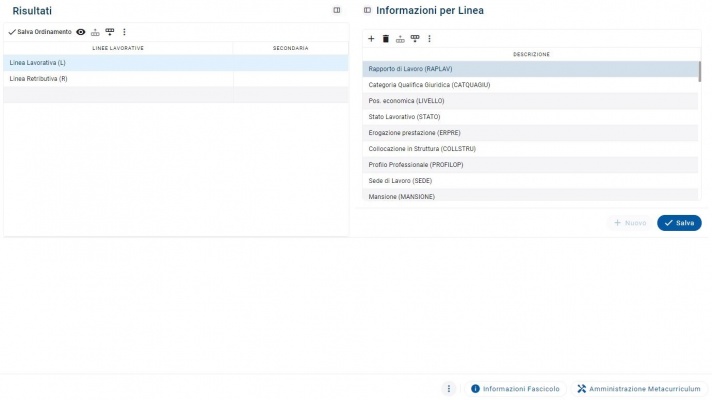Select Pos. economica (LIVELLO) row
Viewport: 712px width, 400px height.
530,101
